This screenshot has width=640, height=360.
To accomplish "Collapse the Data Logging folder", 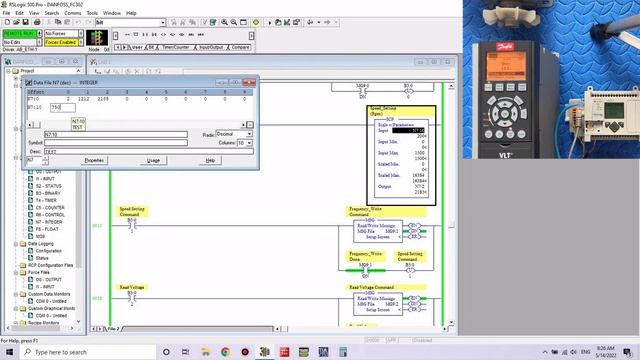I will tap(16, 244).
